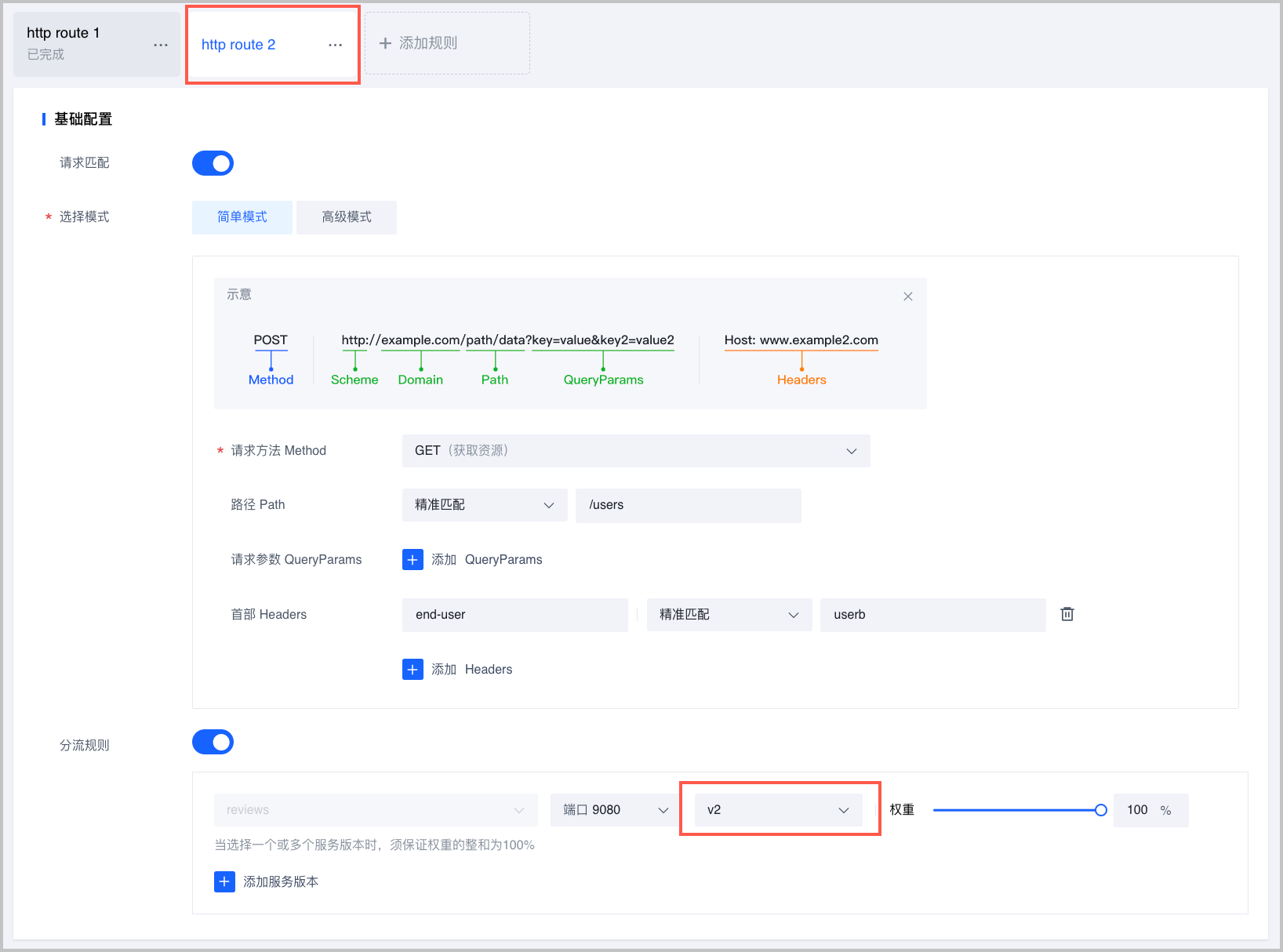This screenshot has width=1283, height=952.
Task: Click the 权重 weight slider handle
Action: [1100, 810]
